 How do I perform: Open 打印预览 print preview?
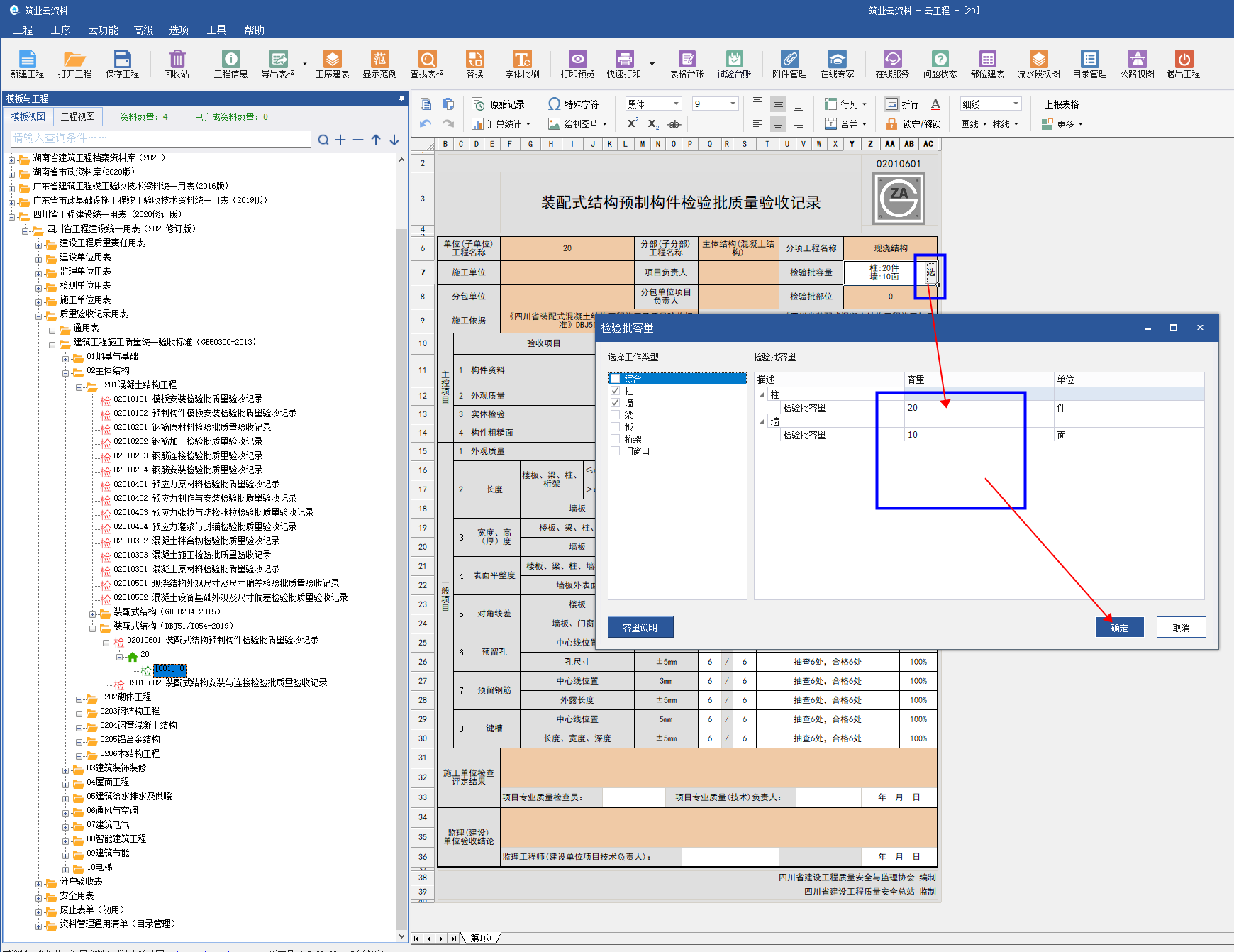pyautogui.click(x=577, y=65)
